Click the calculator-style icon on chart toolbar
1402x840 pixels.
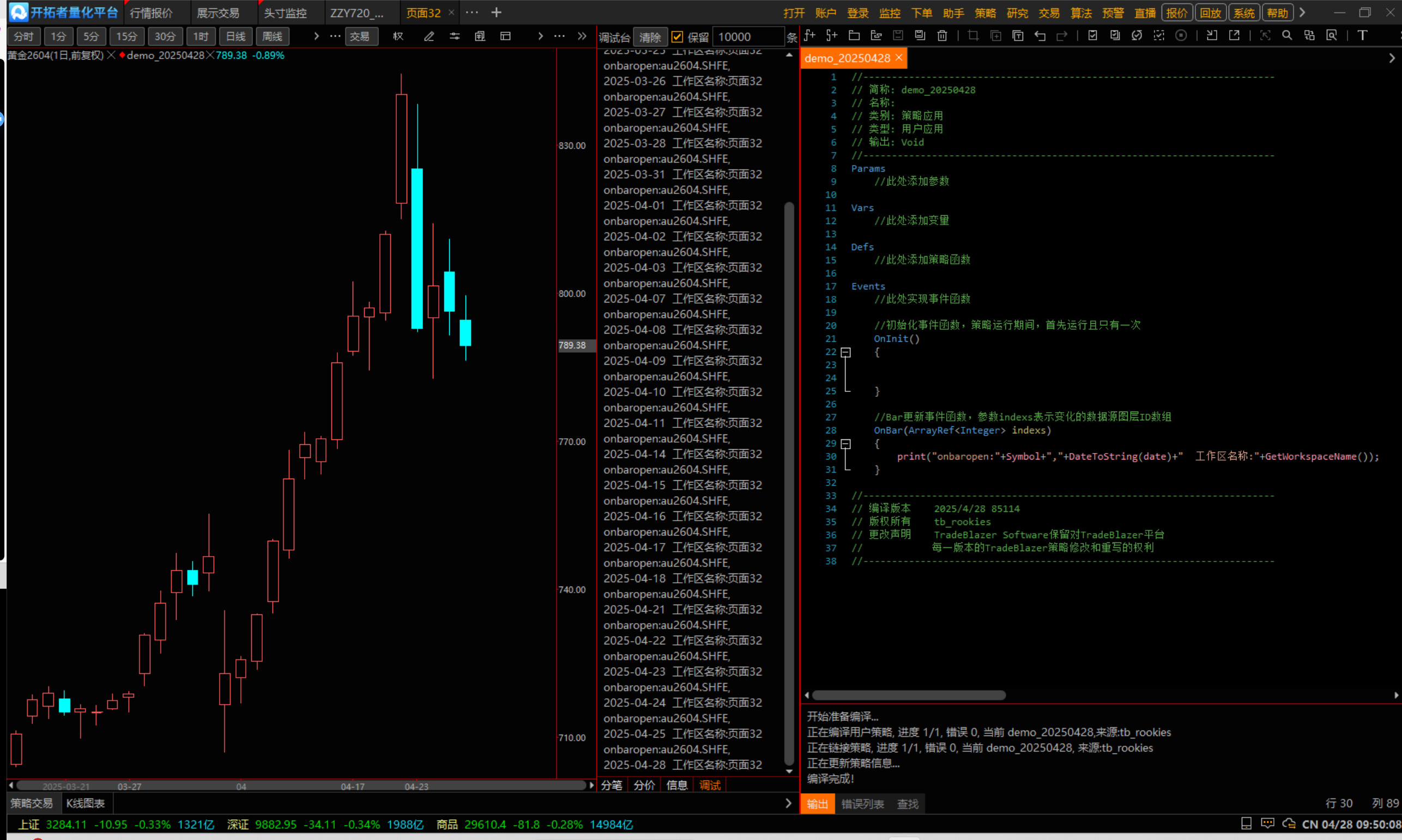pos(480,36)
